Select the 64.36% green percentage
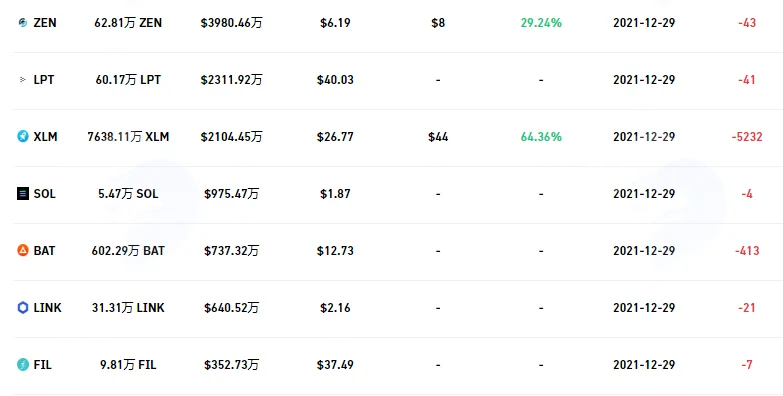Image resolution: width=783 pixels, height=396 pixels. pos(541,137)
